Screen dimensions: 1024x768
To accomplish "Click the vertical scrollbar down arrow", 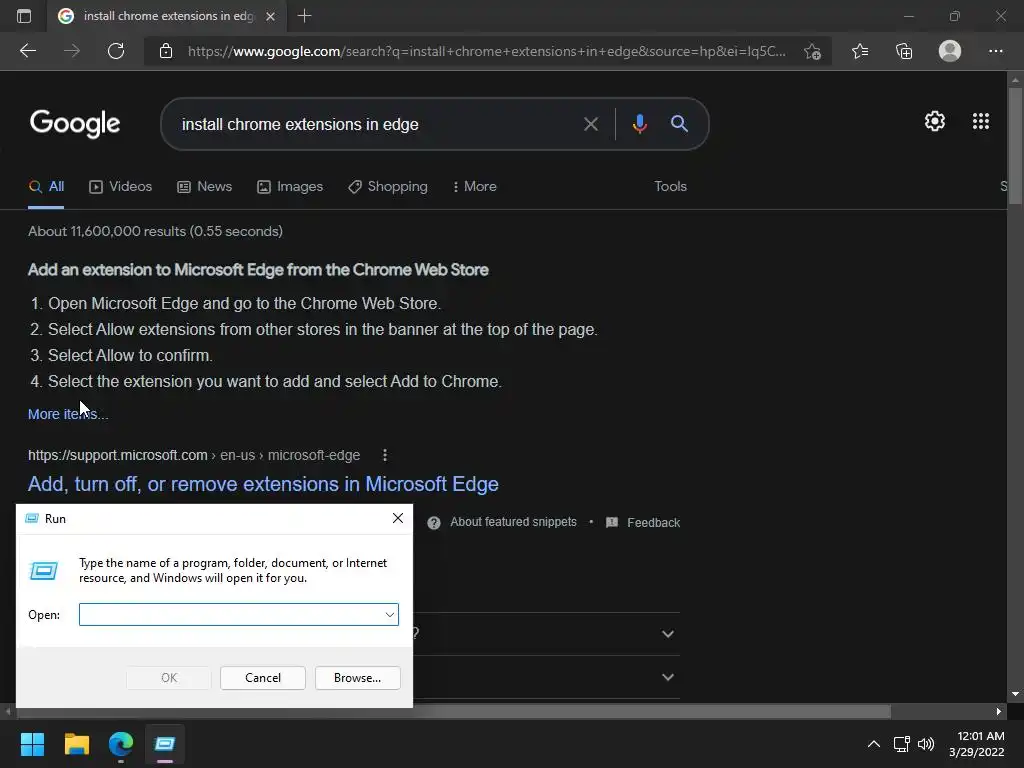I will 1015,694.
